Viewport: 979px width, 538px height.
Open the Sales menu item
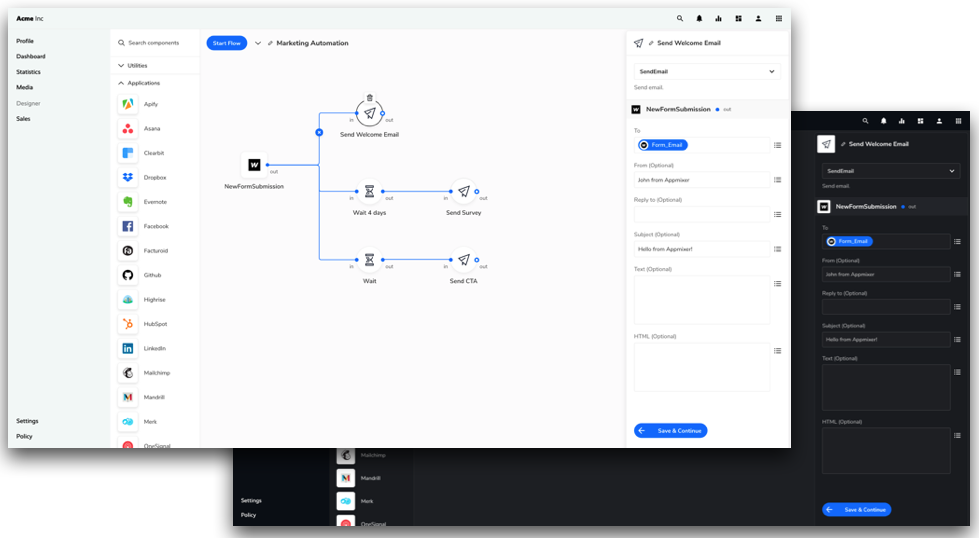tap(23, 119)
